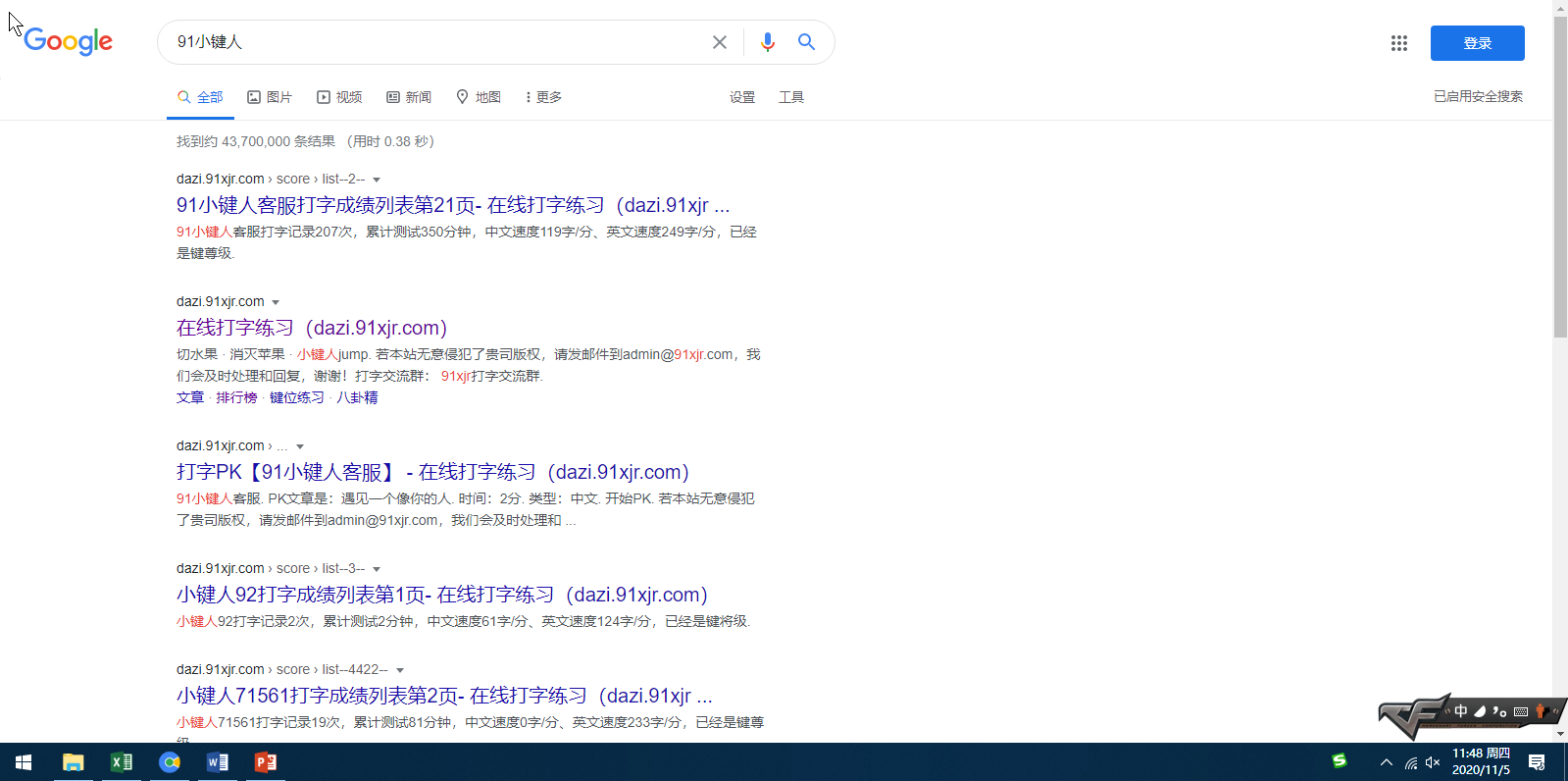Switch to the 视频 tab

point(339,97)
